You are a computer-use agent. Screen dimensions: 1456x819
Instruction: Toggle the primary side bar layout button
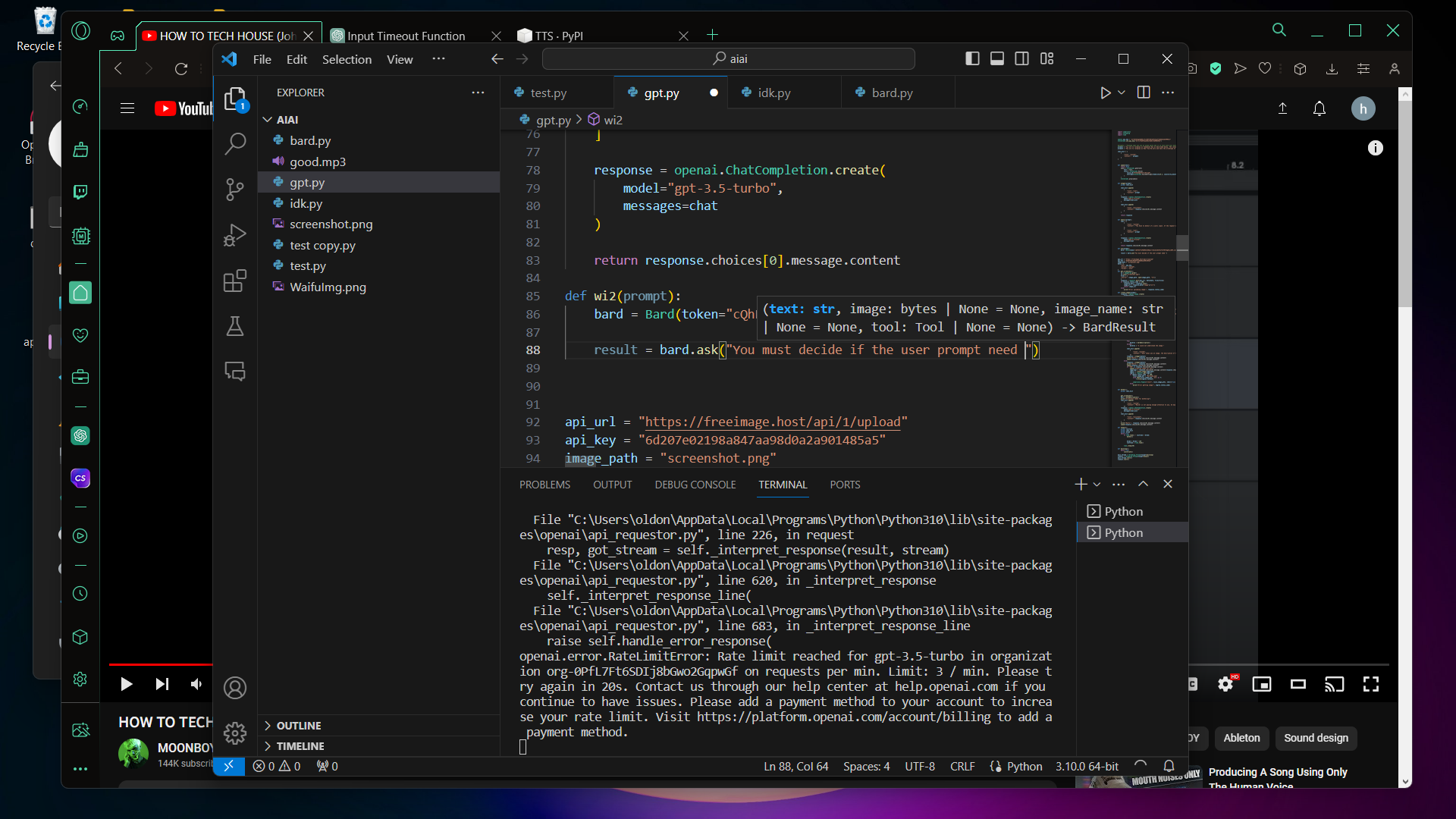tap(972, 59)
